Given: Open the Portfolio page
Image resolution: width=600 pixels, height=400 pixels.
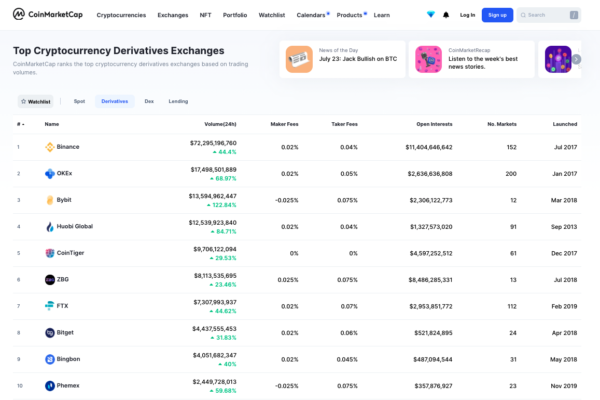Looking at the screenshot, I should pos(235,15).
